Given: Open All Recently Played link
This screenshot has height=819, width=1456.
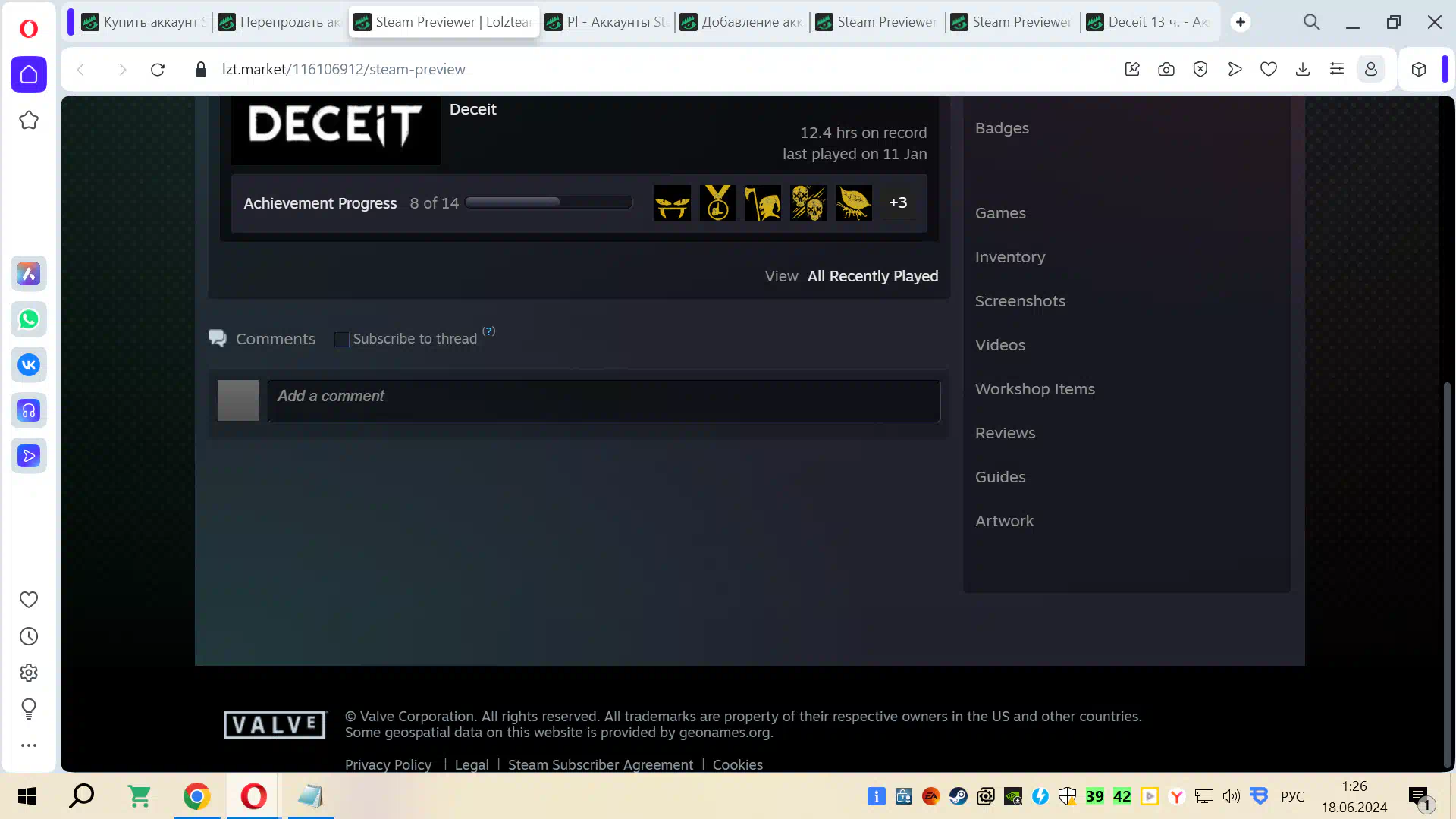Looking at the screenshot, I should coord(873,277).
